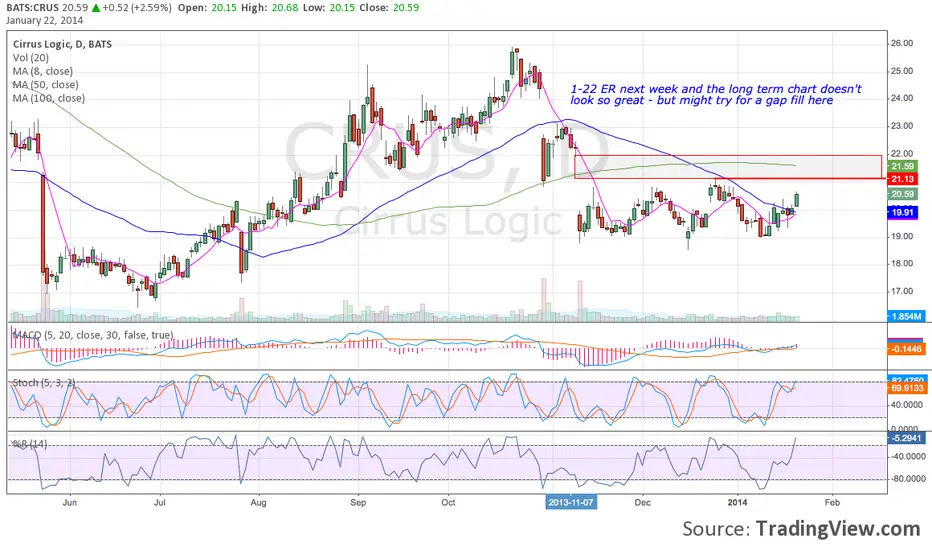
Task: Click the Feb label on time axis
Action: (832, 502)
